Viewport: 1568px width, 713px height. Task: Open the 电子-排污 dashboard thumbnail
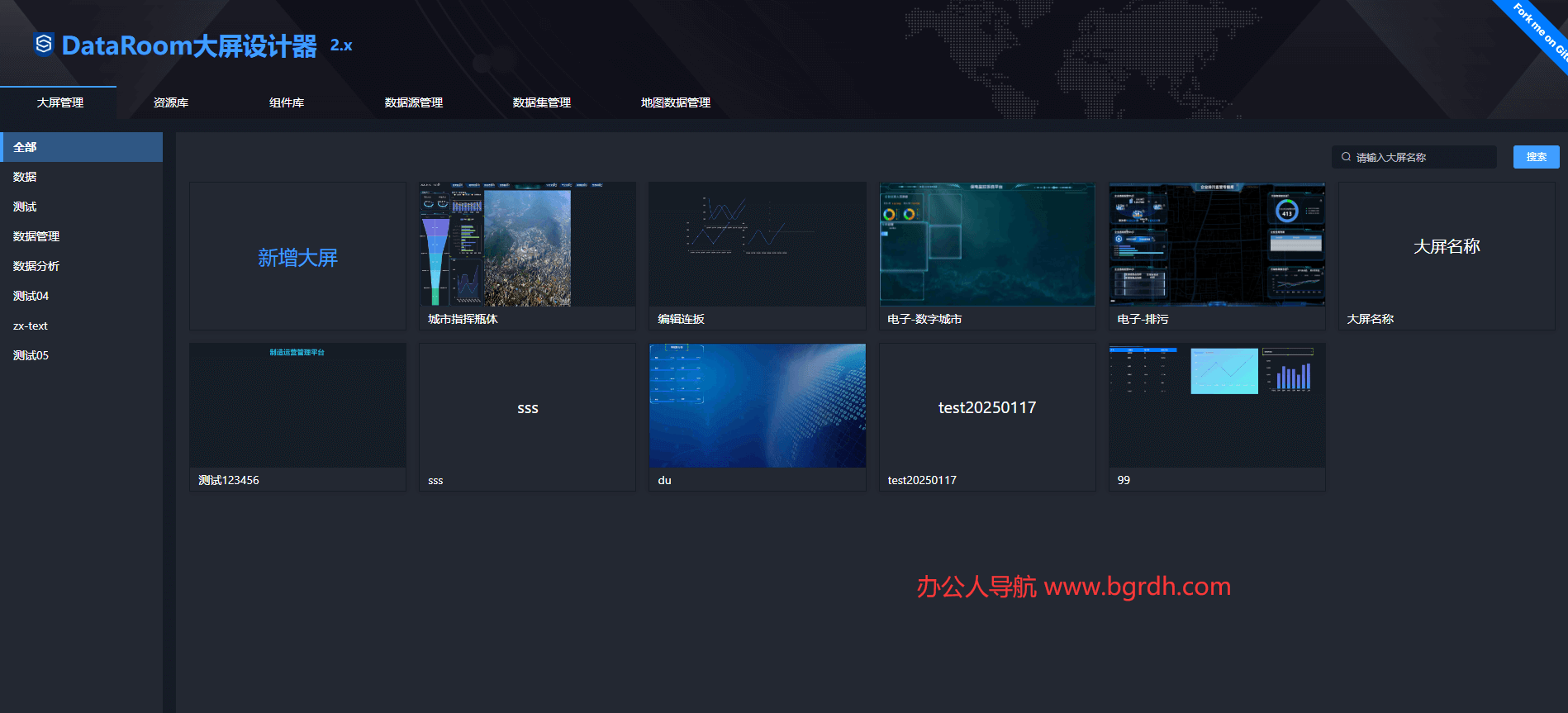1216,245
